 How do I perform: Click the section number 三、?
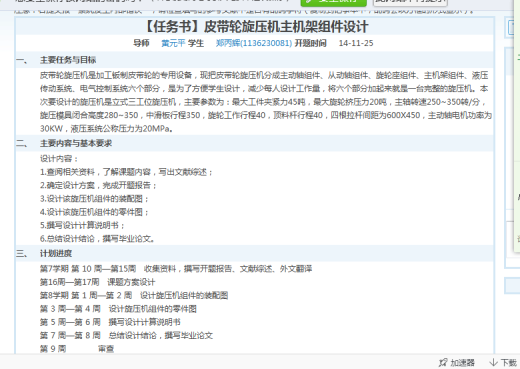pos(22,253)
